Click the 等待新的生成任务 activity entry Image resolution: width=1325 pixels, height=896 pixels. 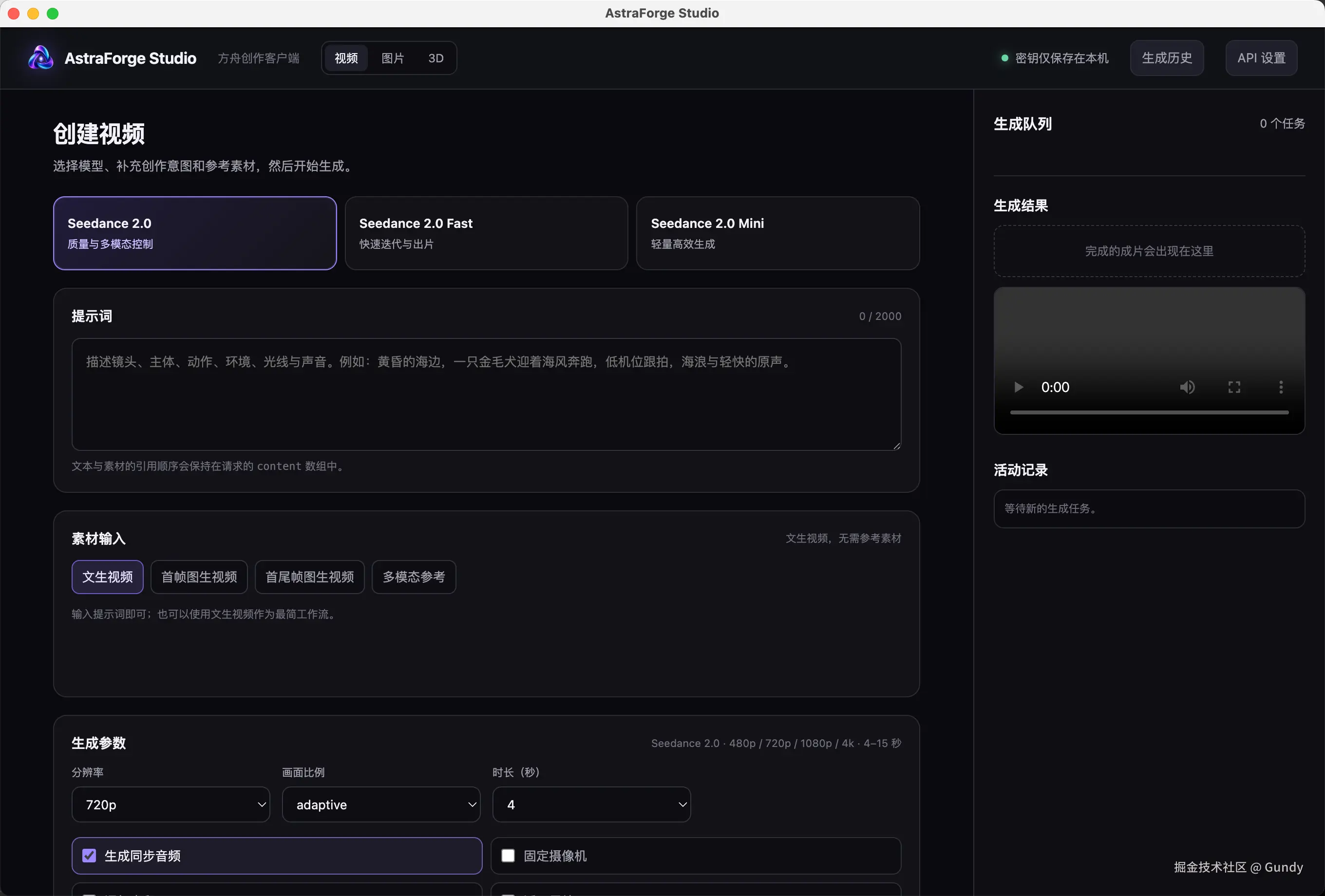click(x=1149, y=509)
